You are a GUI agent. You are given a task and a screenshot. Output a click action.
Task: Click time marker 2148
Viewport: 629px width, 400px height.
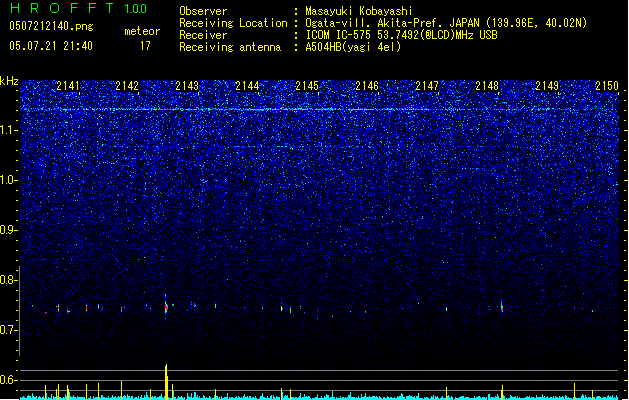coord(487,86)
